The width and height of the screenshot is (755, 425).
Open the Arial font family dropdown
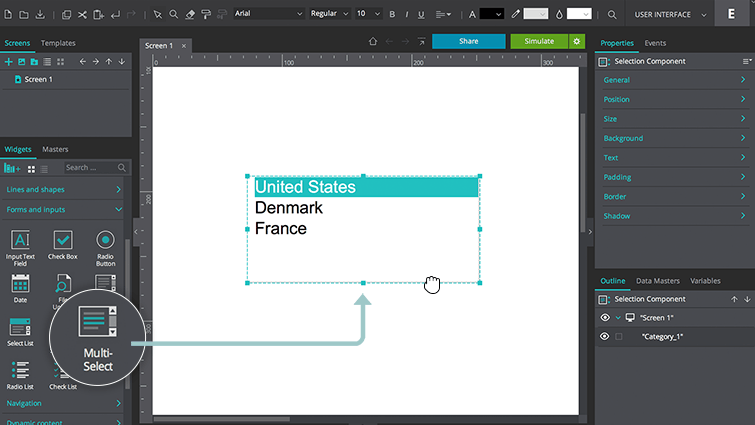(268, 13)
